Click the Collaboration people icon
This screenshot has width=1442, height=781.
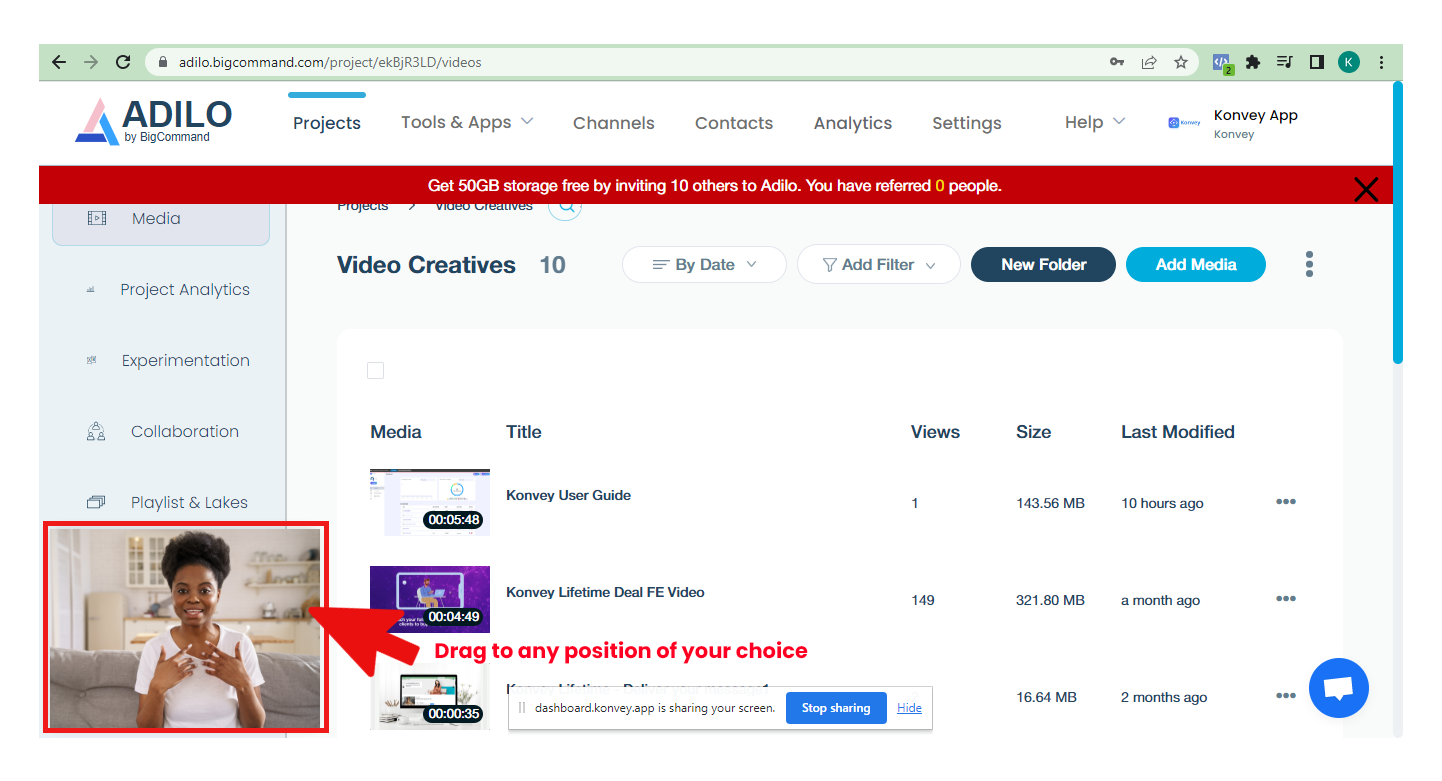[x=96, y=432]
